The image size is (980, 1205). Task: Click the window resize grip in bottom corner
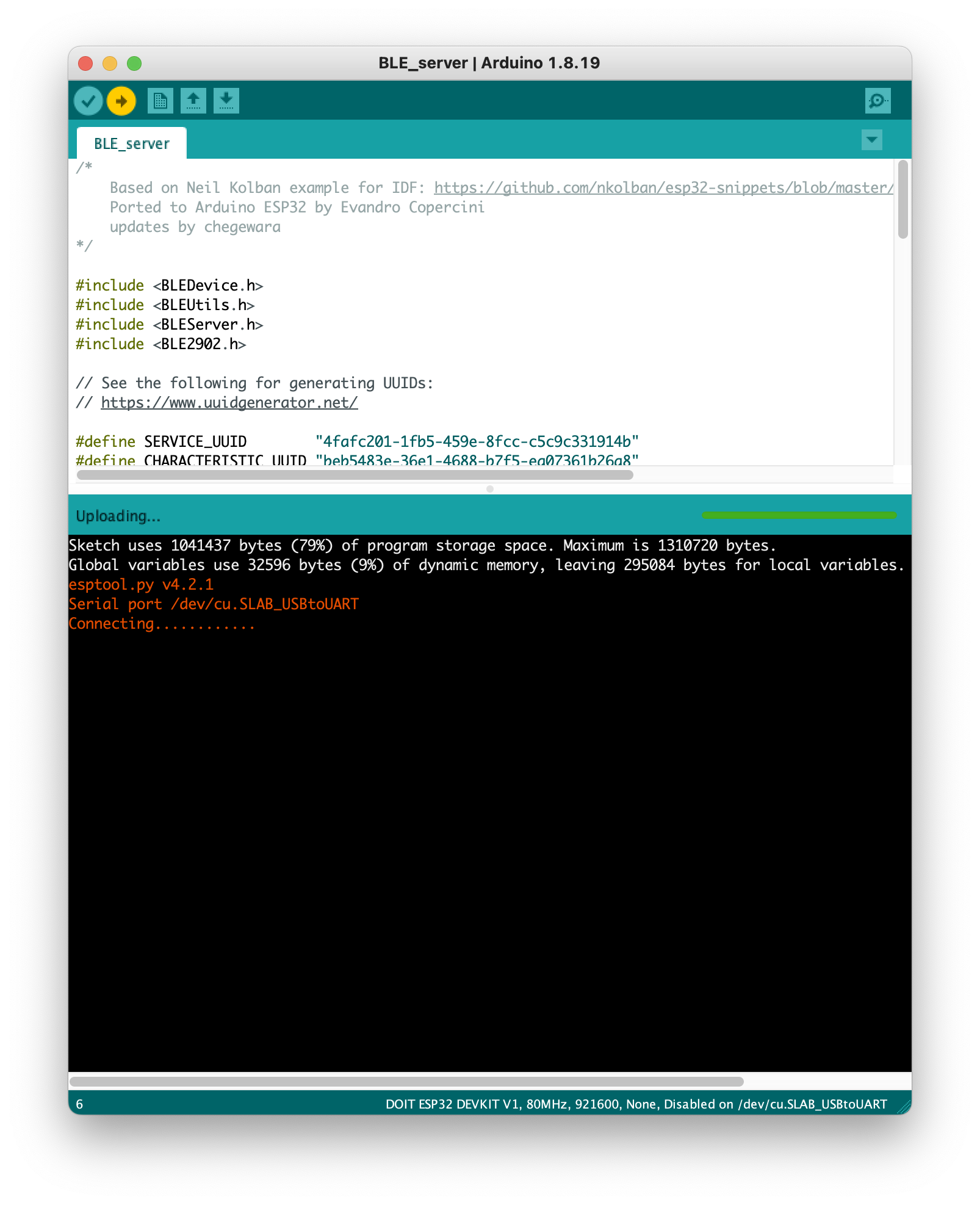(904, 1107)
